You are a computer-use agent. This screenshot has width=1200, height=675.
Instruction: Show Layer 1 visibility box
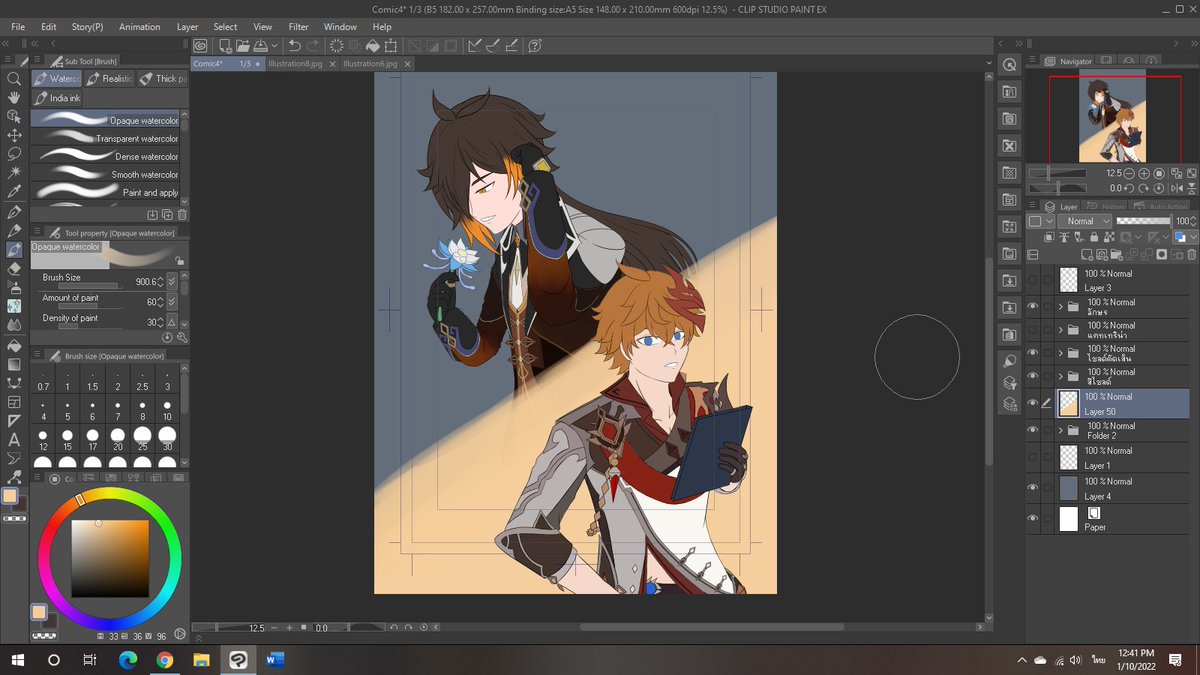coord(1033,457)
